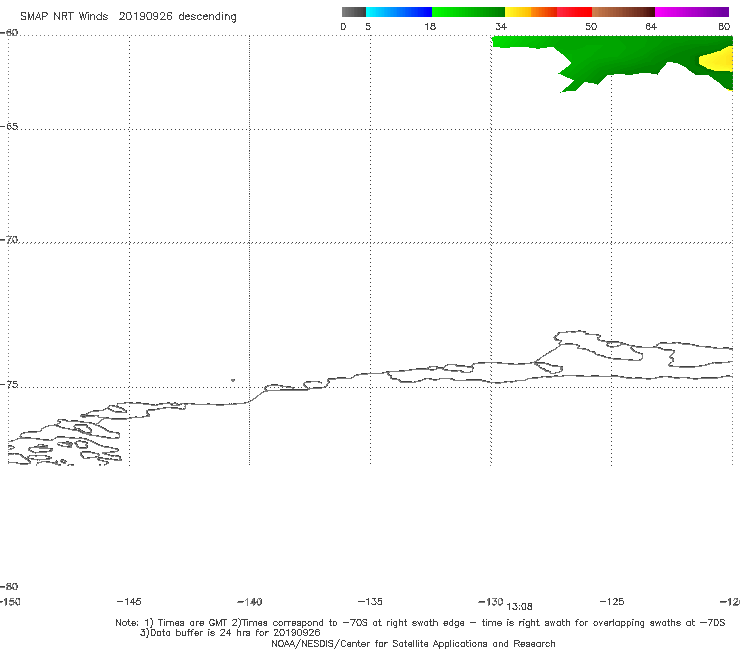740x650 pixels.
Task: Pick the brown segment of the color bar
Action: (x=623, y=12)
